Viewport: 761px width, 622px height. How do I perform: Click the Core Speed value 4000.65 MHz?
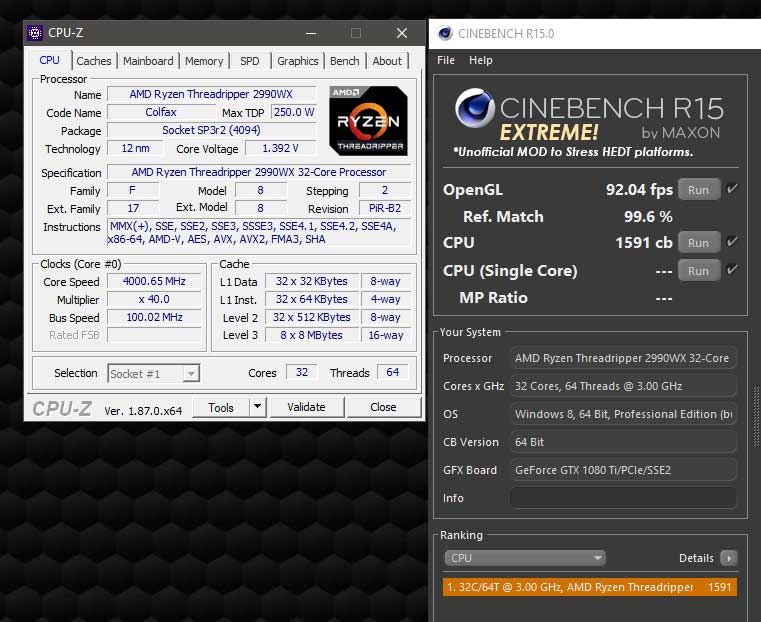click(154, 281)
